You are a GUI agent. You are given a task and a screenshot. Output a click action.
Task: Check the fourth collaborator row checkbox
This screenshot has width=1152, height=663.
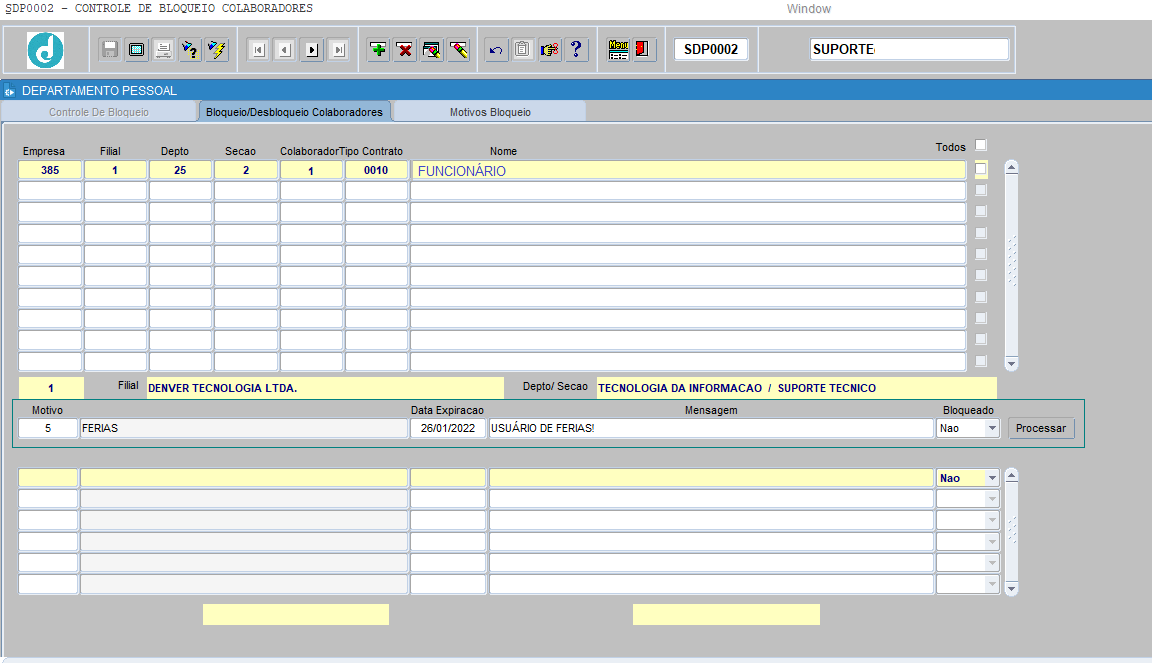coord(981,233)
